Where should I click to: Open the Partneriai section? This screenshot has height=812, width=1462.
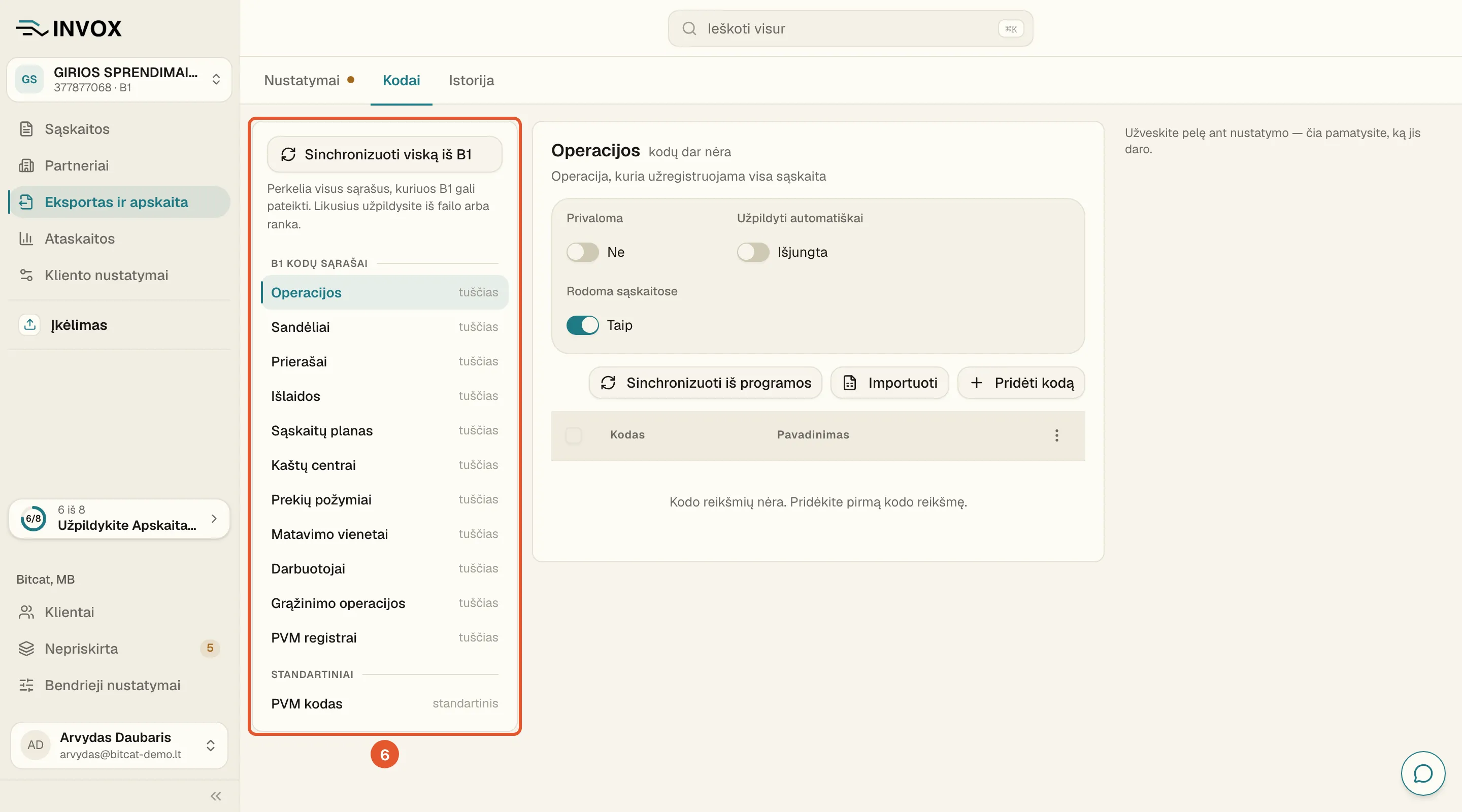coord(119,165)
